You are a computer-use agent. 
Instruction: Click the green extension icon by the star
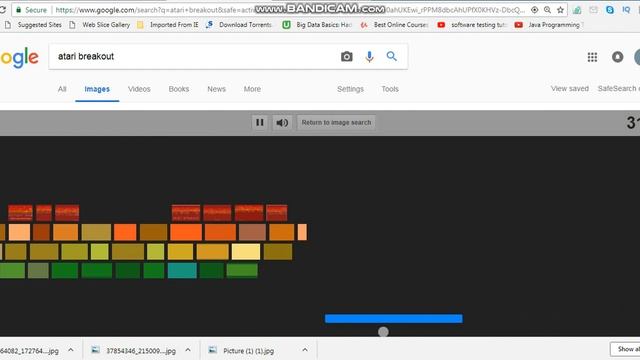click(577, 10)
